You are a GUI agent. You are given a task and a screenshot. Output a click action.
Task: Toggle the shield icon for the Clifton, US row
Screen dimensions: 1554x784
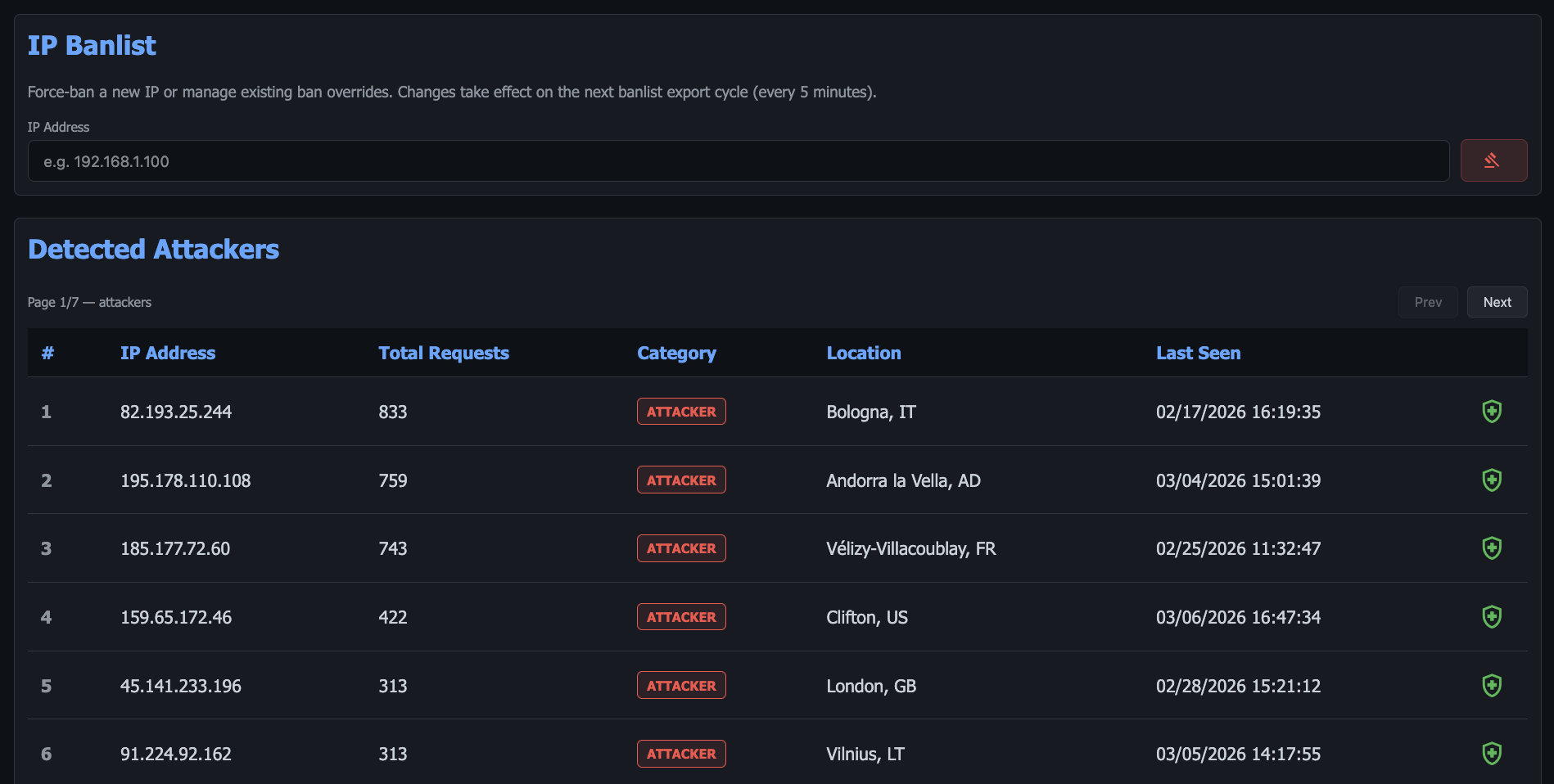pos(1493,617)
